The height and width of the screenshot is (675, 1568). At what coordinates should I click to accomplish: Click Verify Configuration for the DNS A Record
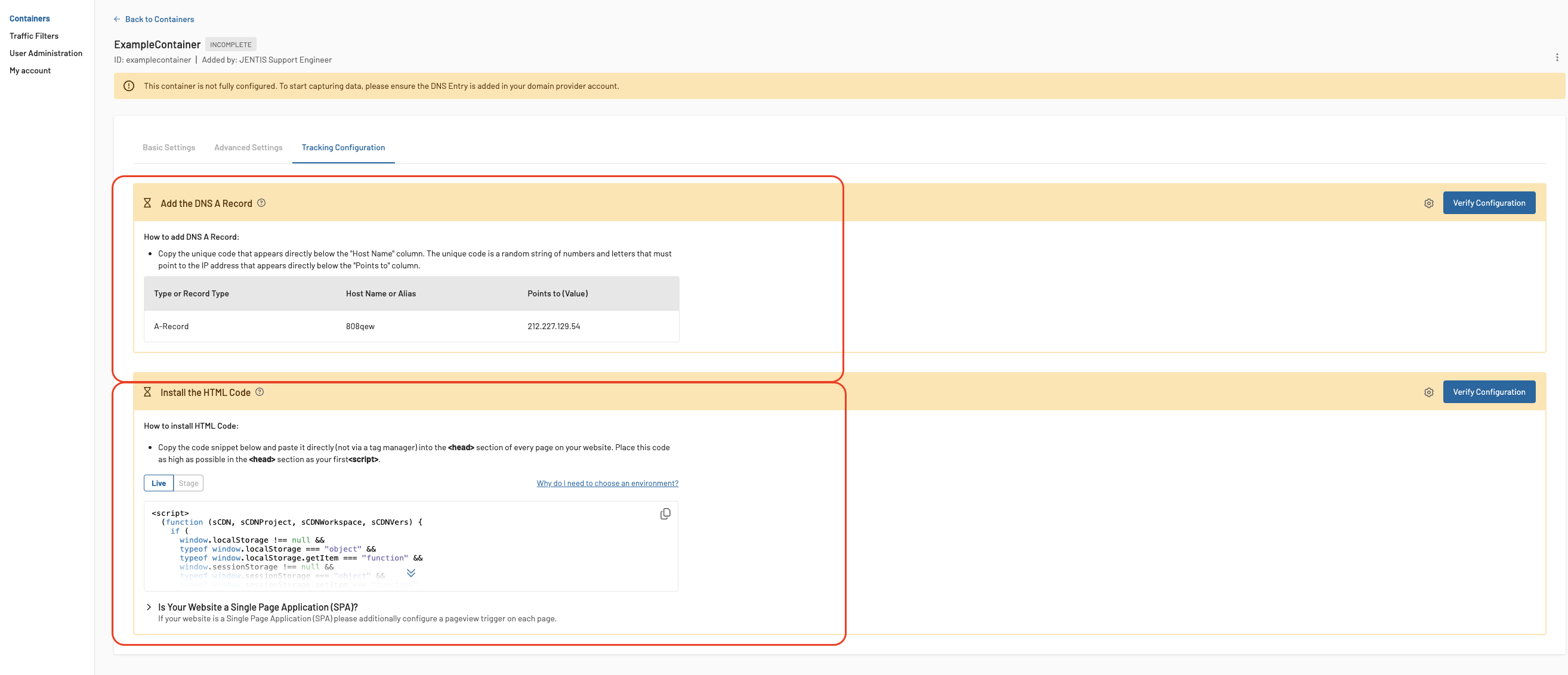point(1489,203)
